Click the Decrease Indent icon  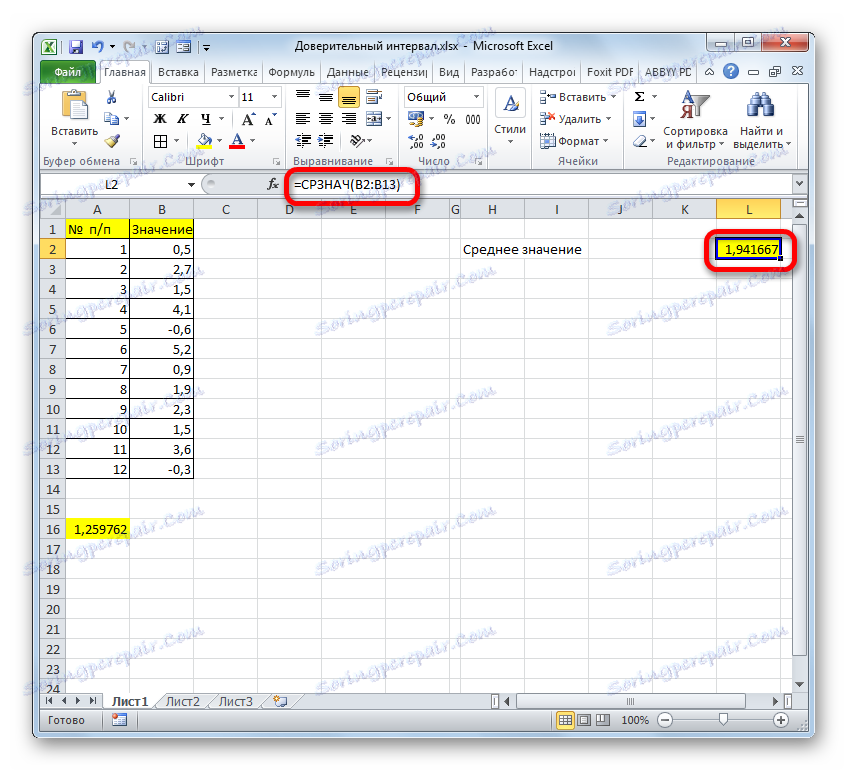click(x=303, y=141)
